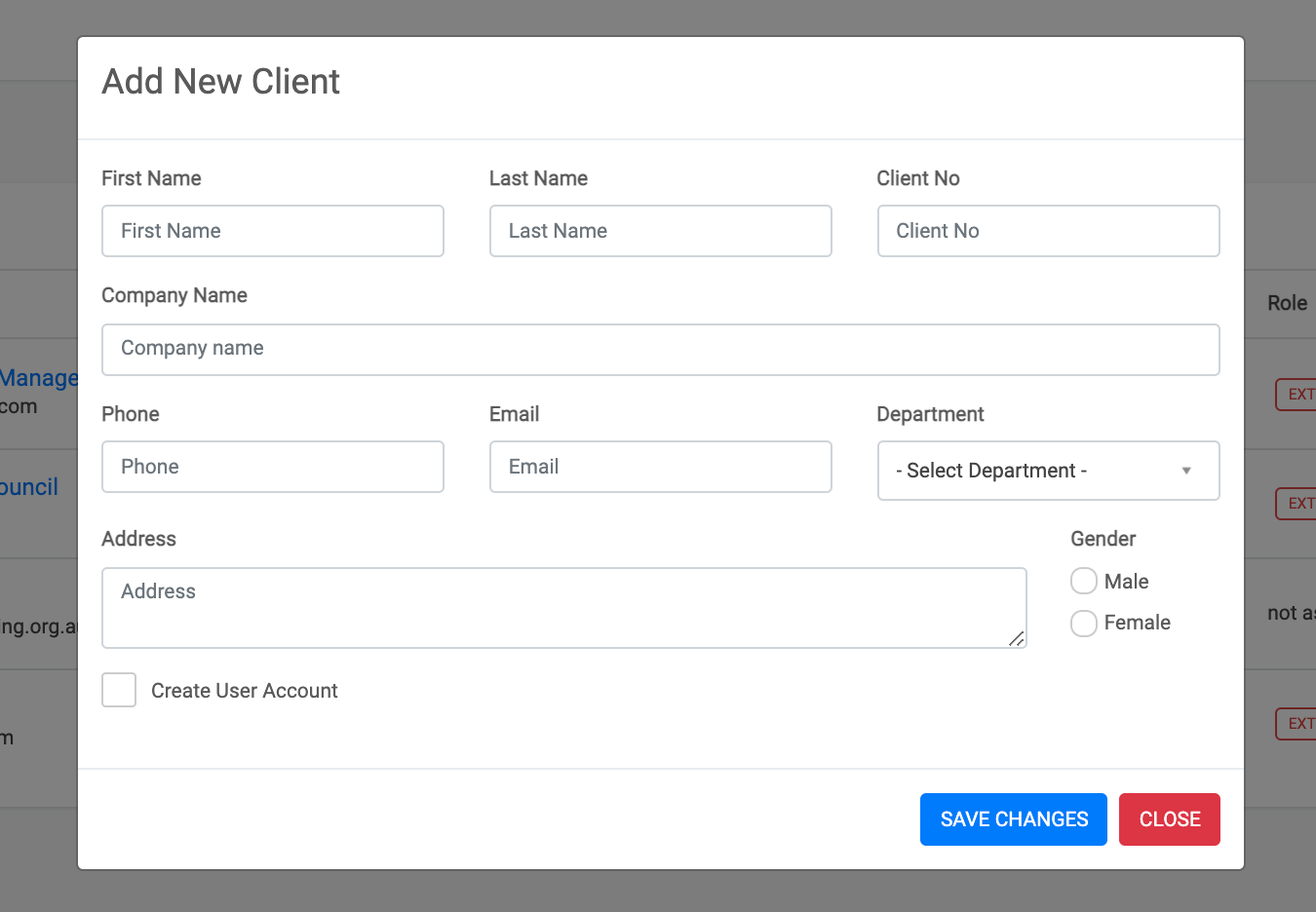Click the Add New Client dialog title
This screenshot has width=1316, height=912.
(221, 82)
